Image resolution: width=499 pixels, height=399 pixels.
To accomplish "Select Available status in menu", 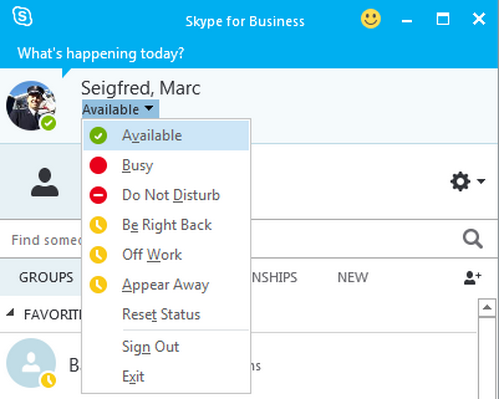I will (x=166, y=135).
